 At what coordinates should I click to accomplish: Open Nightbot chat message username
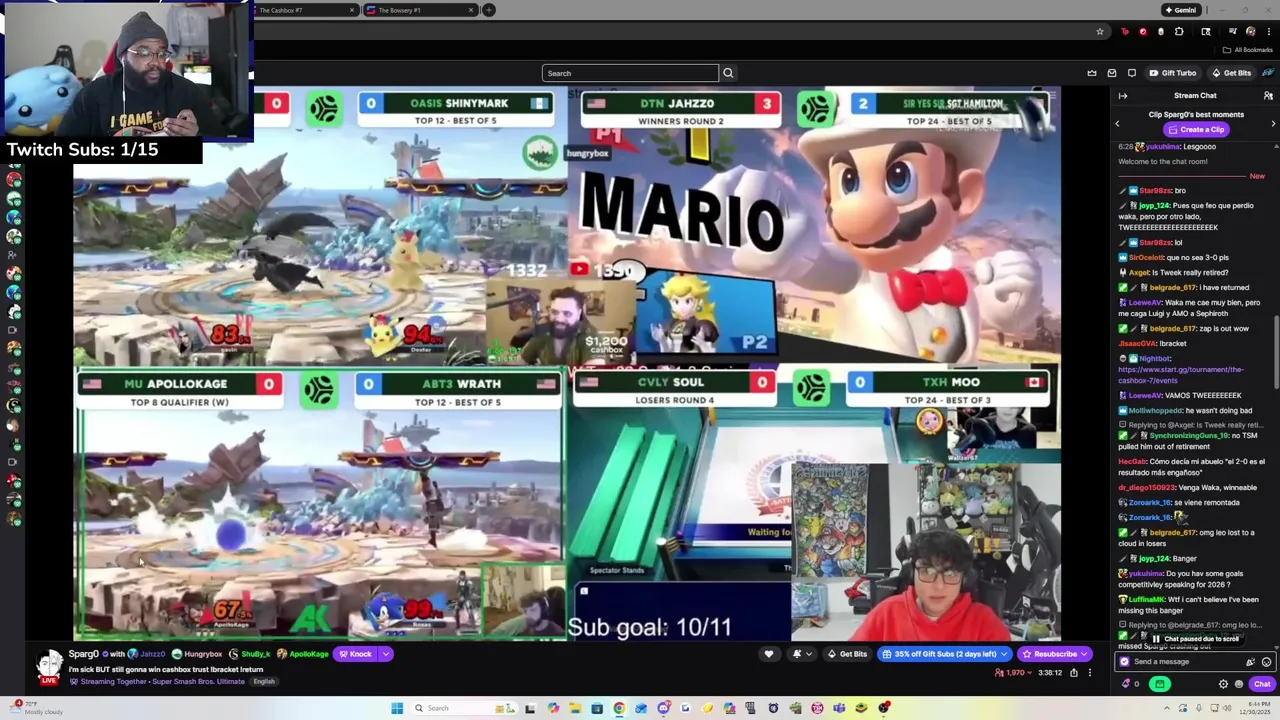(x=1155, y=358)
